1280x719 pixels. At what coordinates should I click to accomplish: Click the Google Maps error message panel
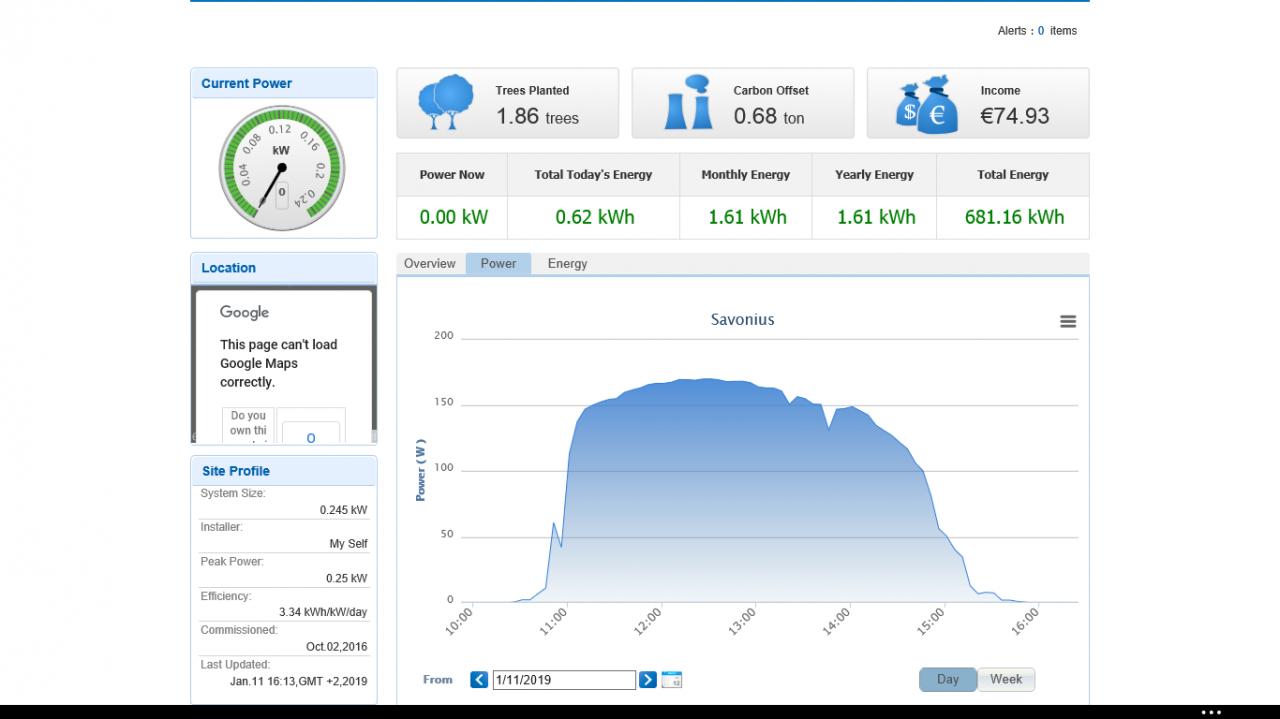click(x=284, y=366)
